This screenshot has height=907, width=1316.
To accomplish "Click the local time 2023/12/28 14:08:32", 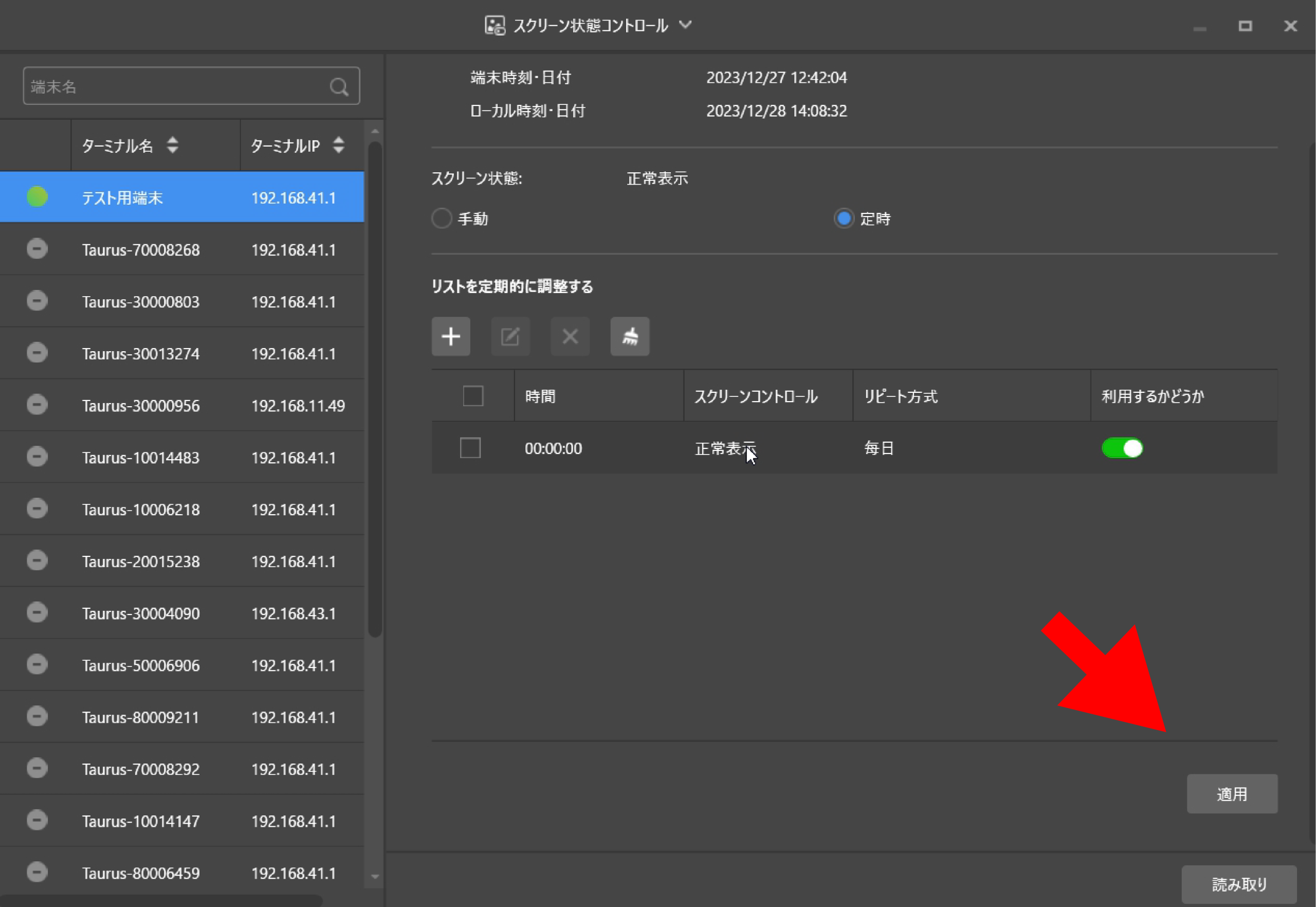I will click(x=776, y=110).
